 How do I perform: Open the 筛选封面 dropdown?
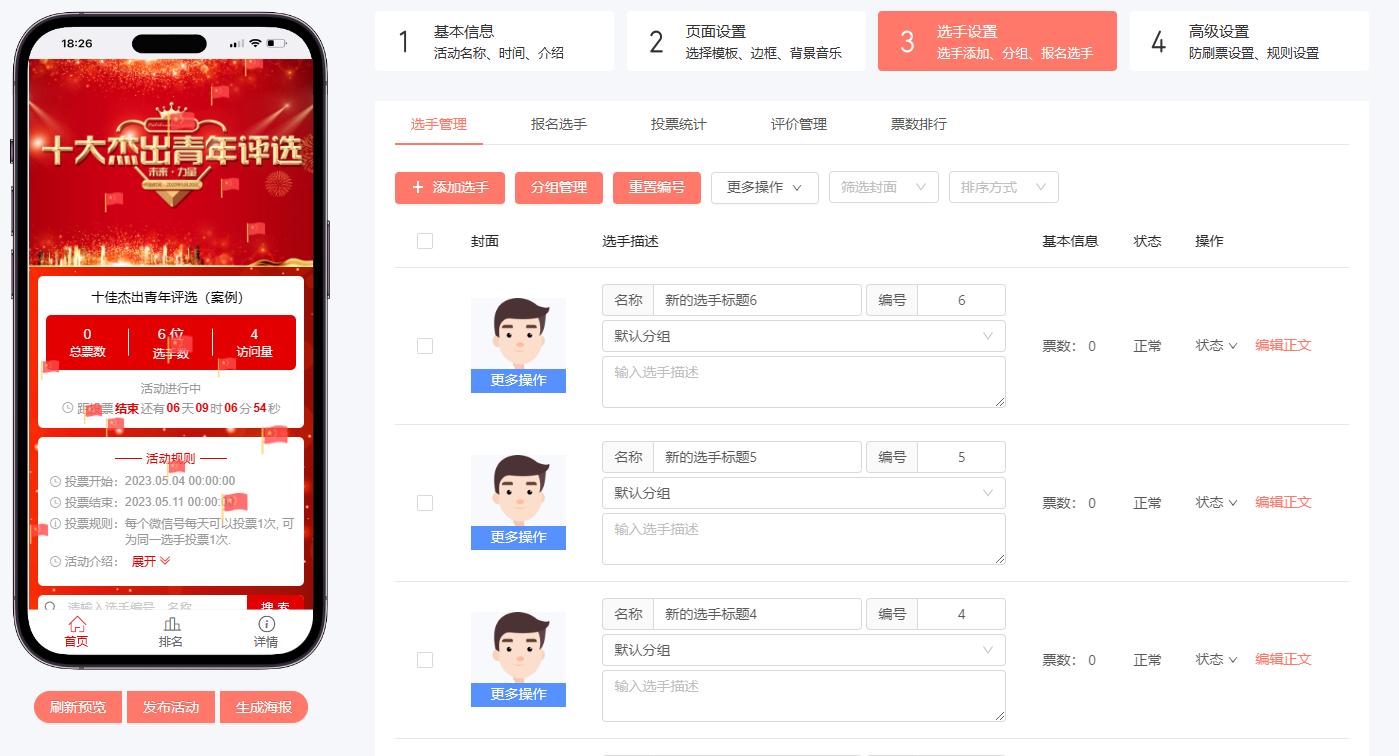(x=883, y=187)
